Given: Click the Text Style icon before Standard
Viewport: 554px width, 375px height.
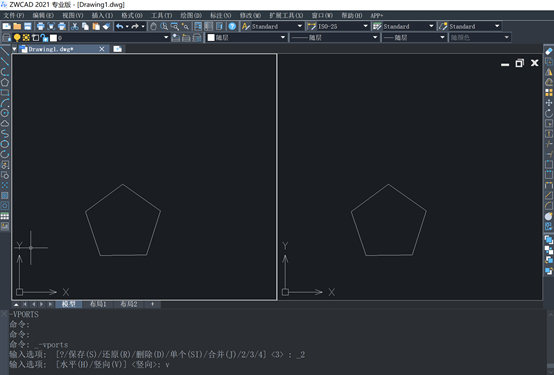Looking at the screenshot, I should click(246, 26).
